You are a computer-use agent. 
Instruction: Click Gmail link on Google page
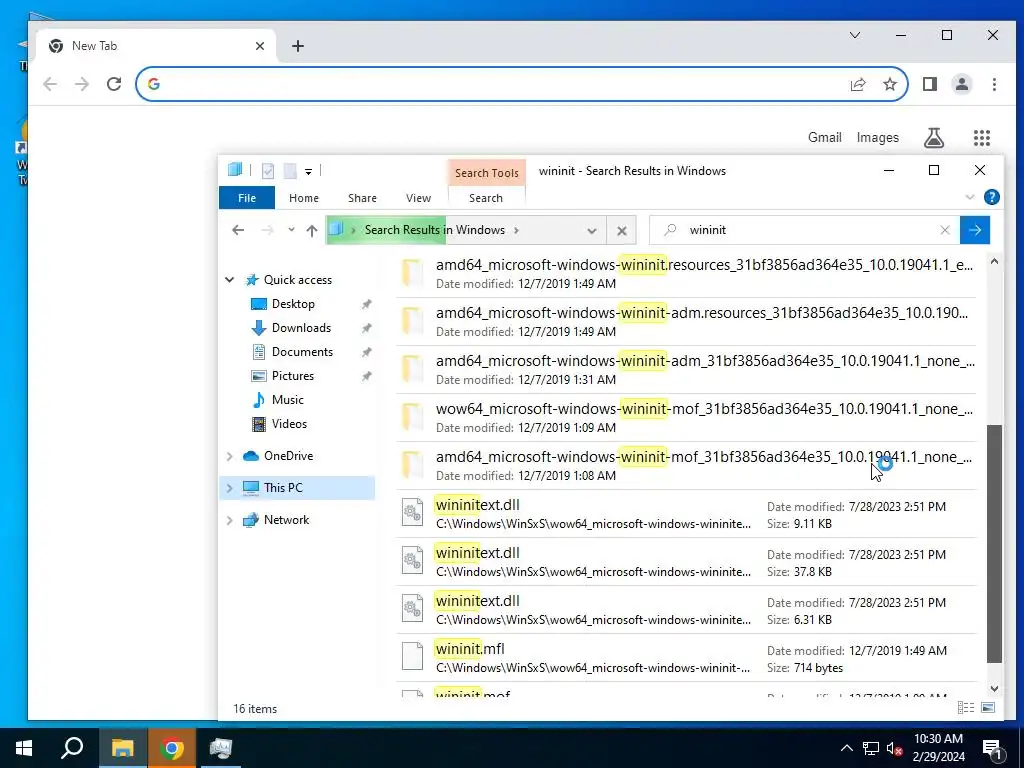click(x=824, y=137)
